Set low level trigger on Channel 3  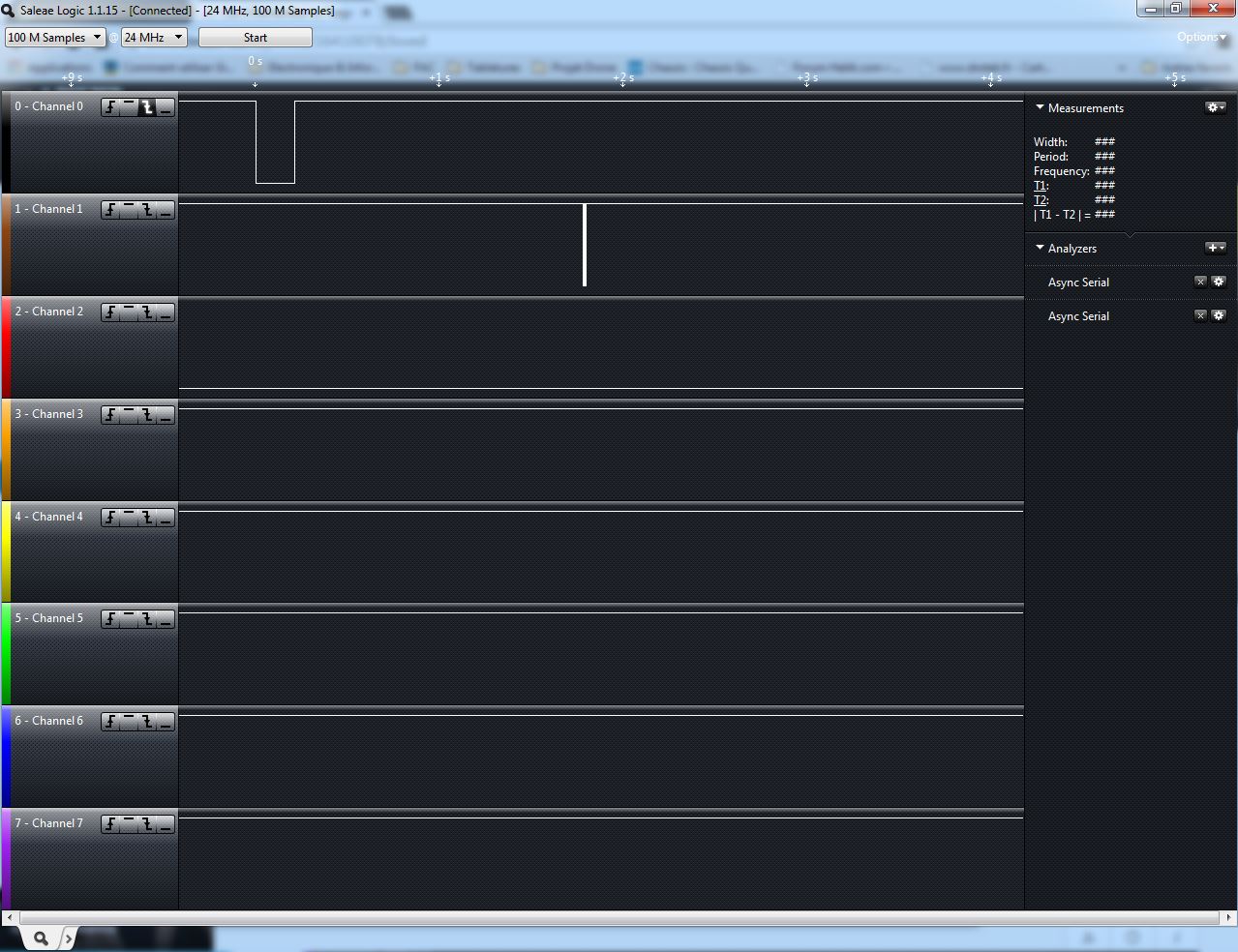coord(166,415)
